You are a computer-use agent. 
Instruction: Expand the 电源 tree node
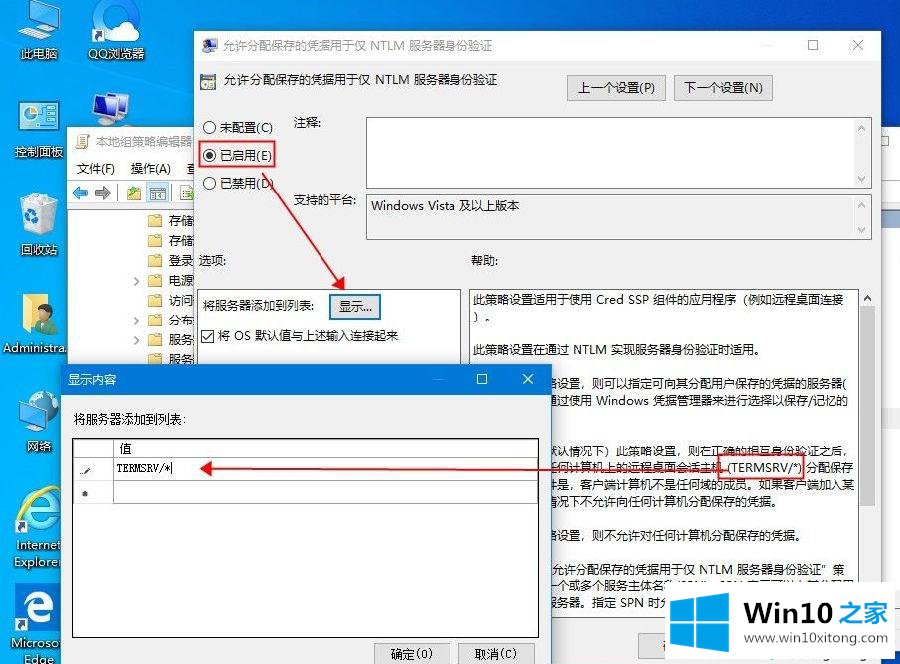pos(137,281)
